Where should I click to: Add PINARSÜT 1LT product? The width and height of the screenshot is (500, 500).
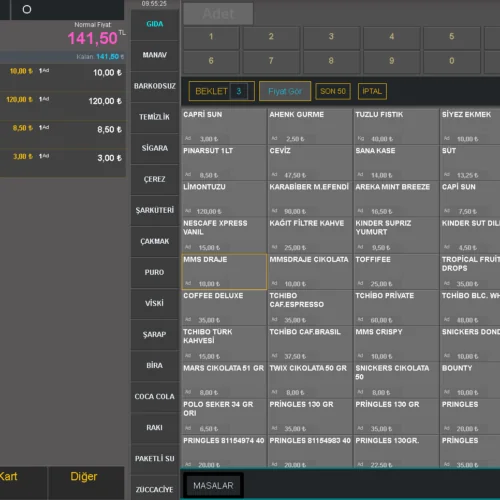pyautogui.click(x=224, y=163)
